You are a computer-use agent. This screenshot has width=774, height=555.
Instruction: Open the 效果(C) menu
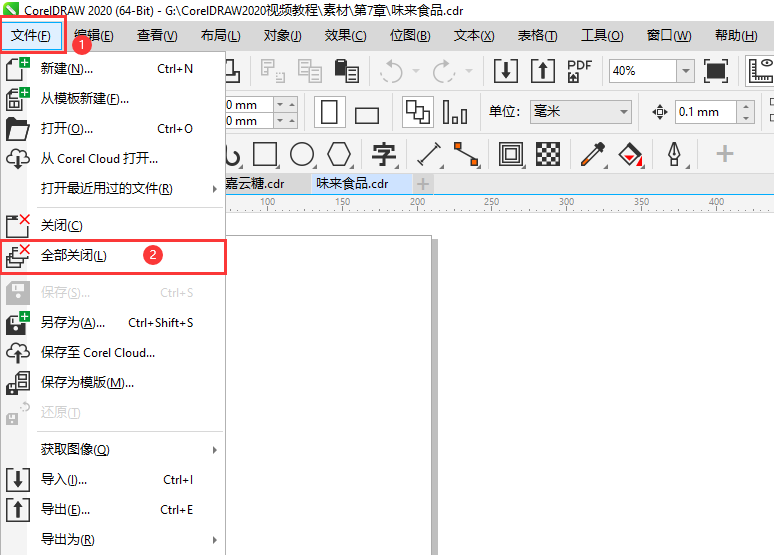pyautogui.click(x=346, y=36)
